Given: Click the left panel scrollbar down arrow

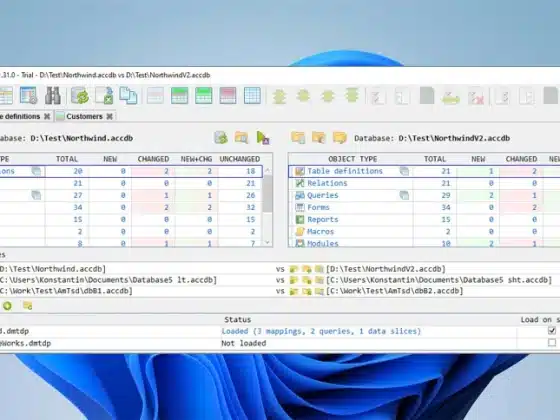Looking at the screenshot, I should point(268,242).
